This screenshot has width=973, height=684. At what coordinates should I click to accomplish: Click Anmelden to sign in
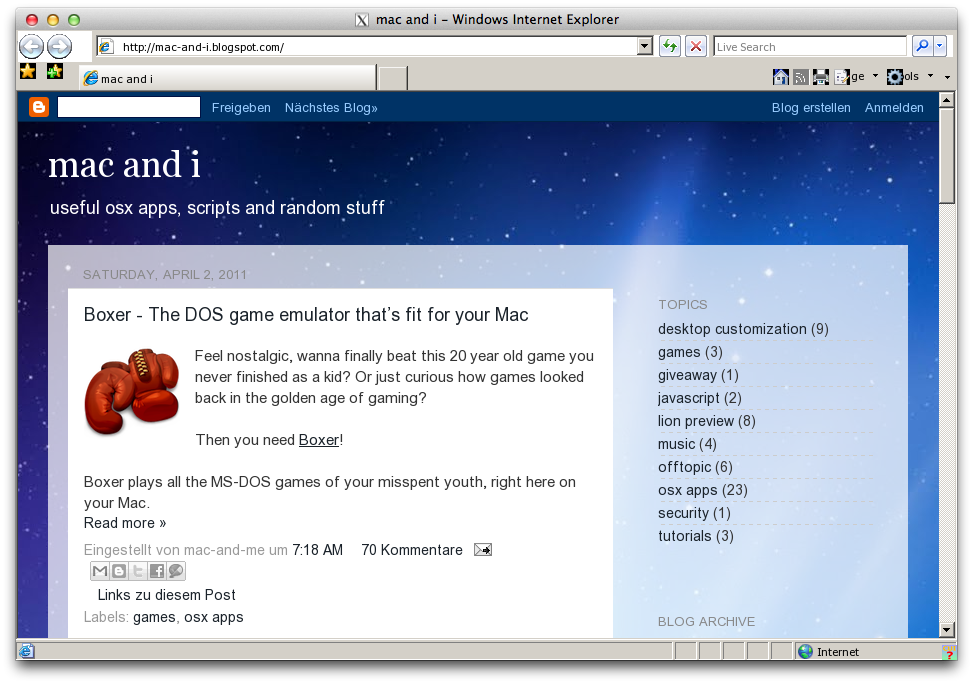pos(894,107)
